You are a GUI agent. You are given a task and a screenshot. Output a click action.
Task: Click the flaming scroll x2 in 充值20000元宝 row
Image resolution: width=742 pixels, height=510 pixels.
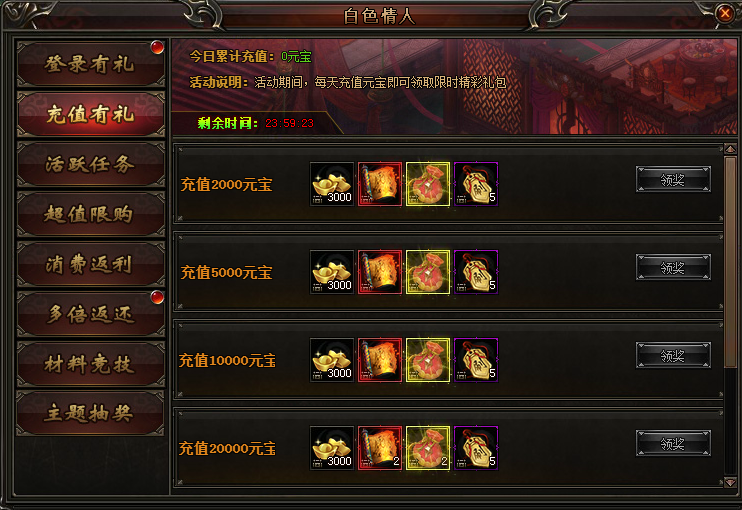(x=380, y=448)
